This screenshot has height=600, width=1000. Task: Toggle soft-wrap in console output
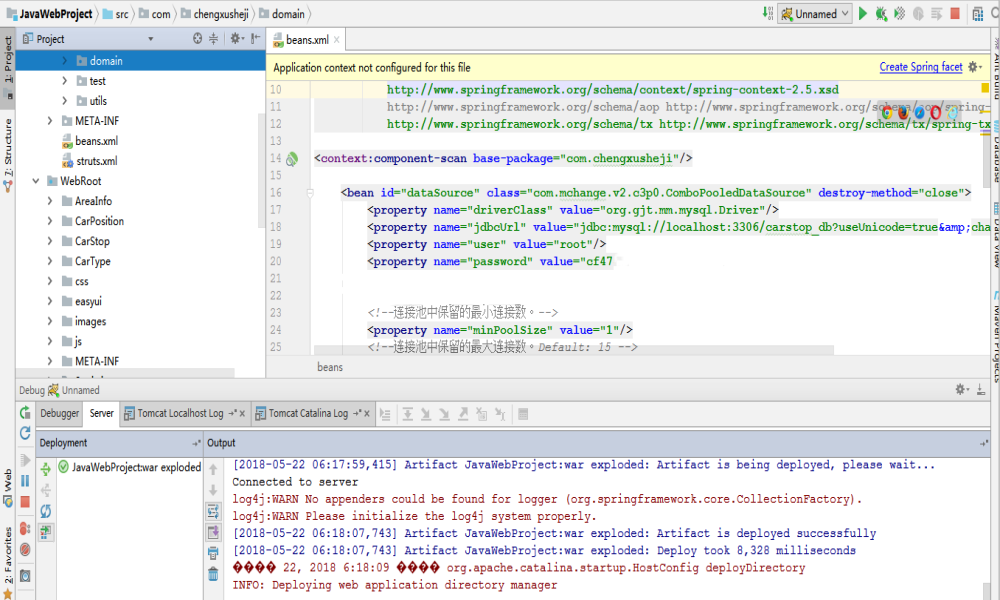coord(213,511)
